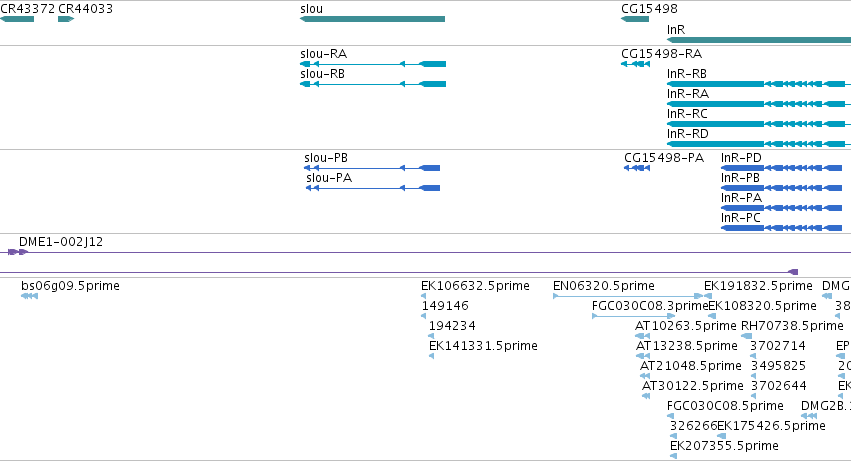Click the CR44033 gene arrow glyph

pyautogui.click(x=66, y=19)
